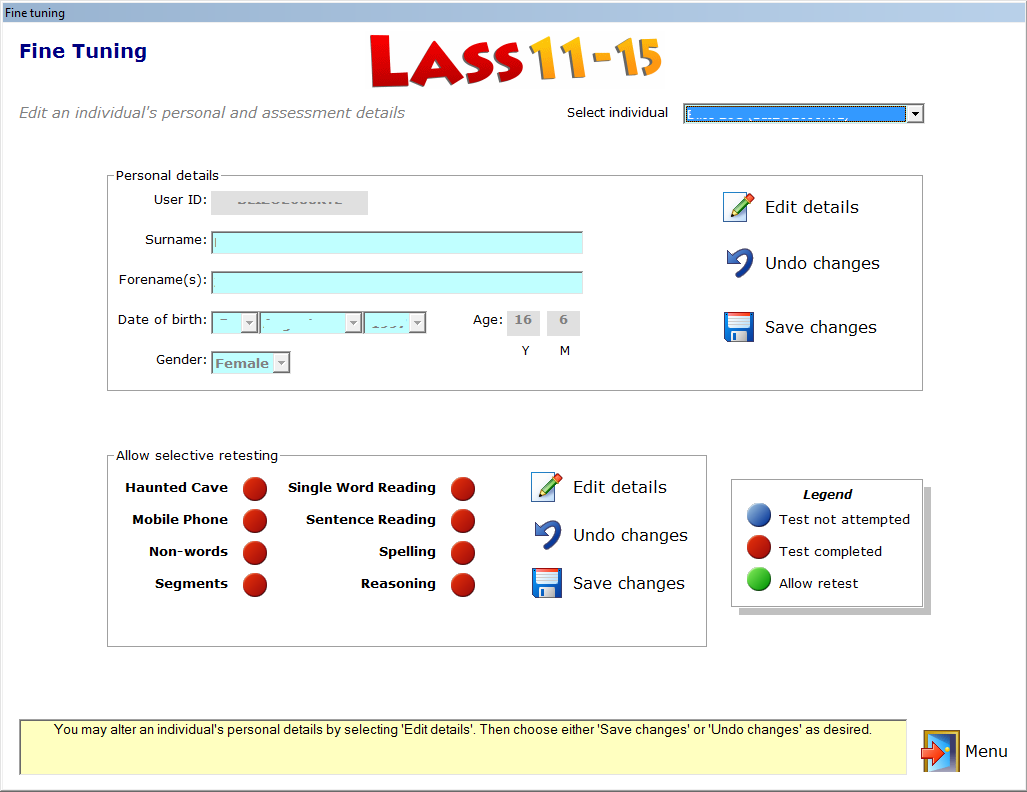This screenshot has height=792, width=1027.
Task: Click the Forename(s) input field
Action: pos(397,282)
